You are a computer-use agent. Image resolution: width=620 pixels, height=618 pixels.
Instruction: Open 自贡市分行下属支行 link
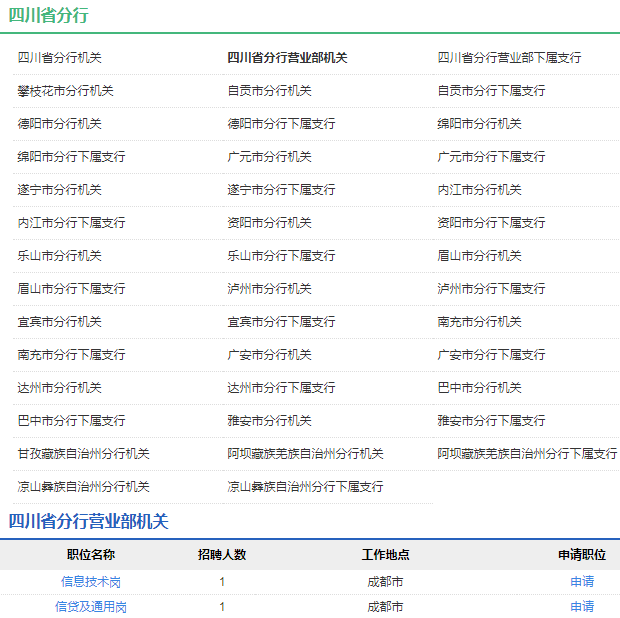click(491, 91)
